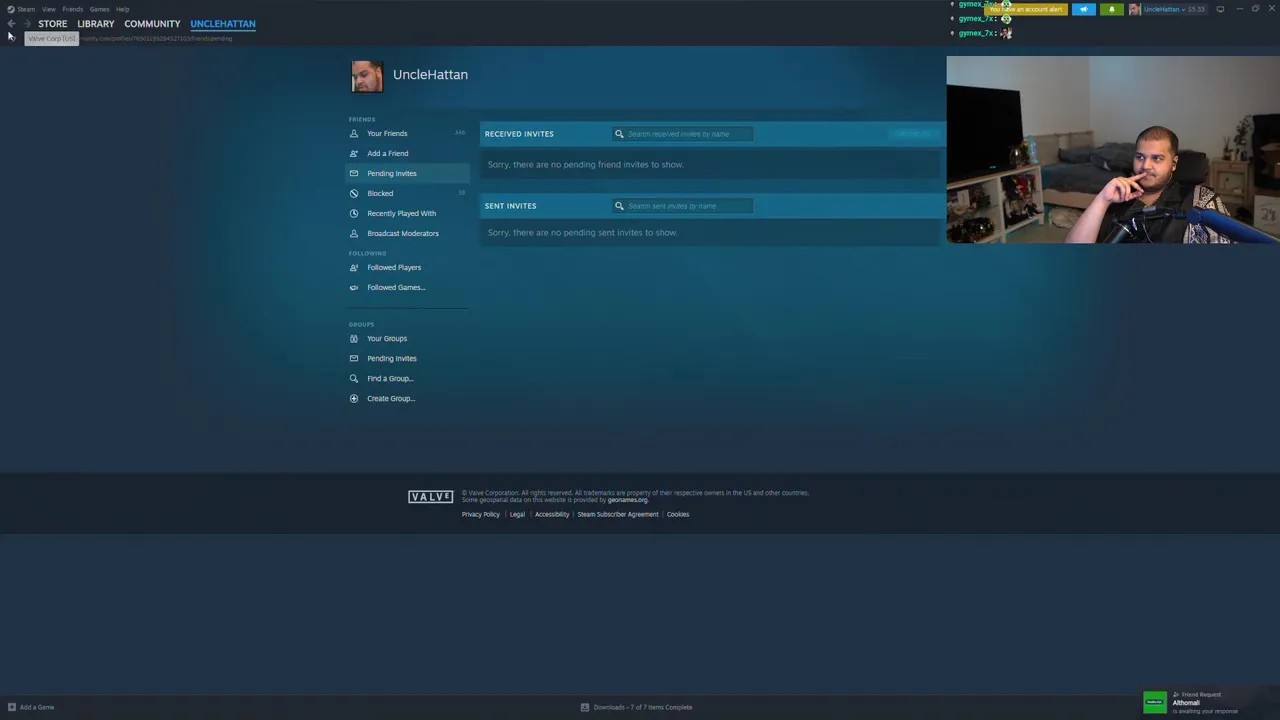Click the Add a Friend icon

[x=354, y=153]
